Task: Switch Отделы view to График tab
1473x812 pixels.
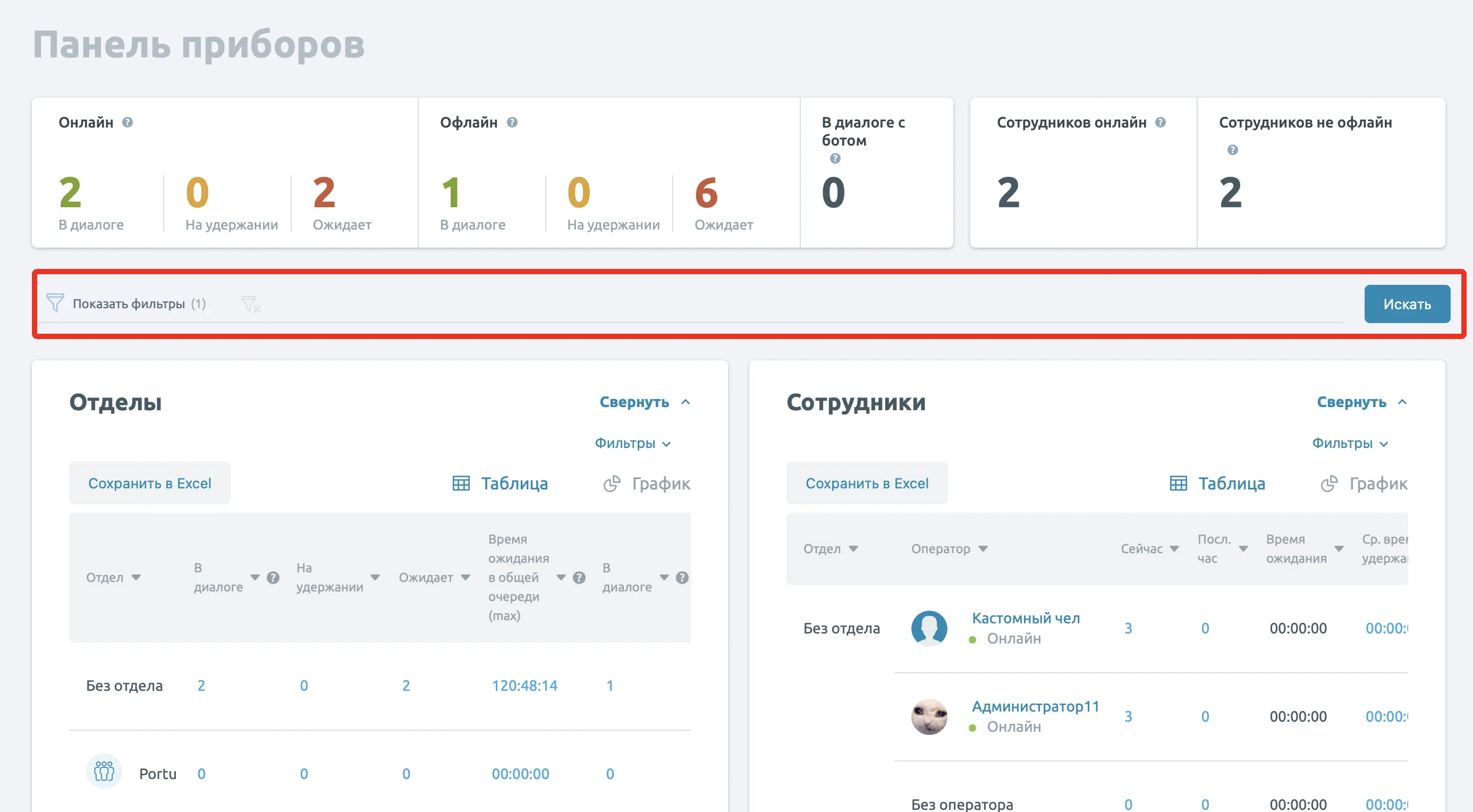Action: pyautogui.click(x=647, y=484)
